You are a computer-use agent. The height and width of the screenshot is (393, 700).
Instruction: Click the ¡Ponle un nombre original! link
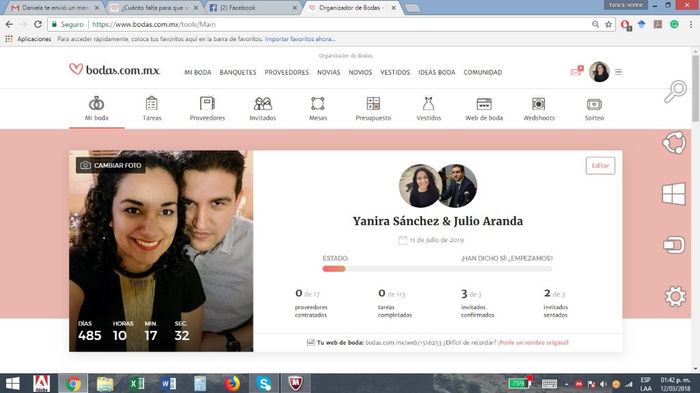pos(533,343)
